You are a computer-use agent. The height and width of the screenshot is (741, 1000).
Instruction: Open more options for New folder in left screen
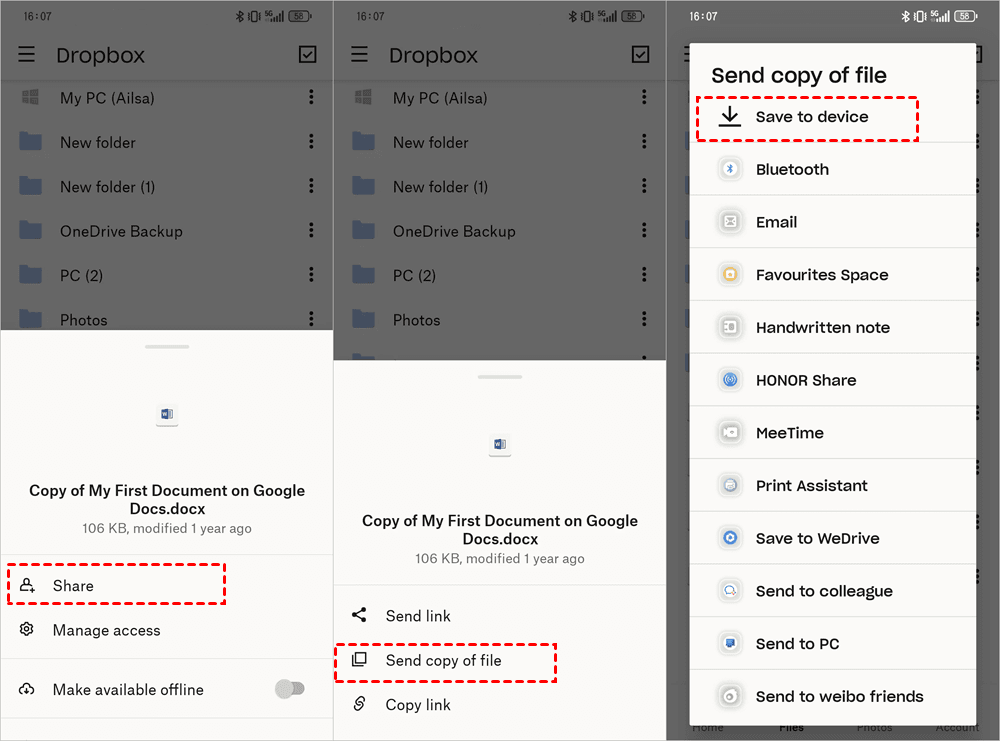(311, 141)
